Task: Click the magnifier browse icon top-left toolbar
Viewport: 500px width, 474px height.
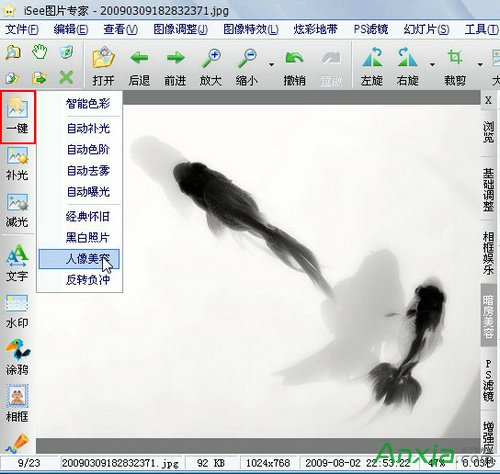Action: tap(13, 52)
